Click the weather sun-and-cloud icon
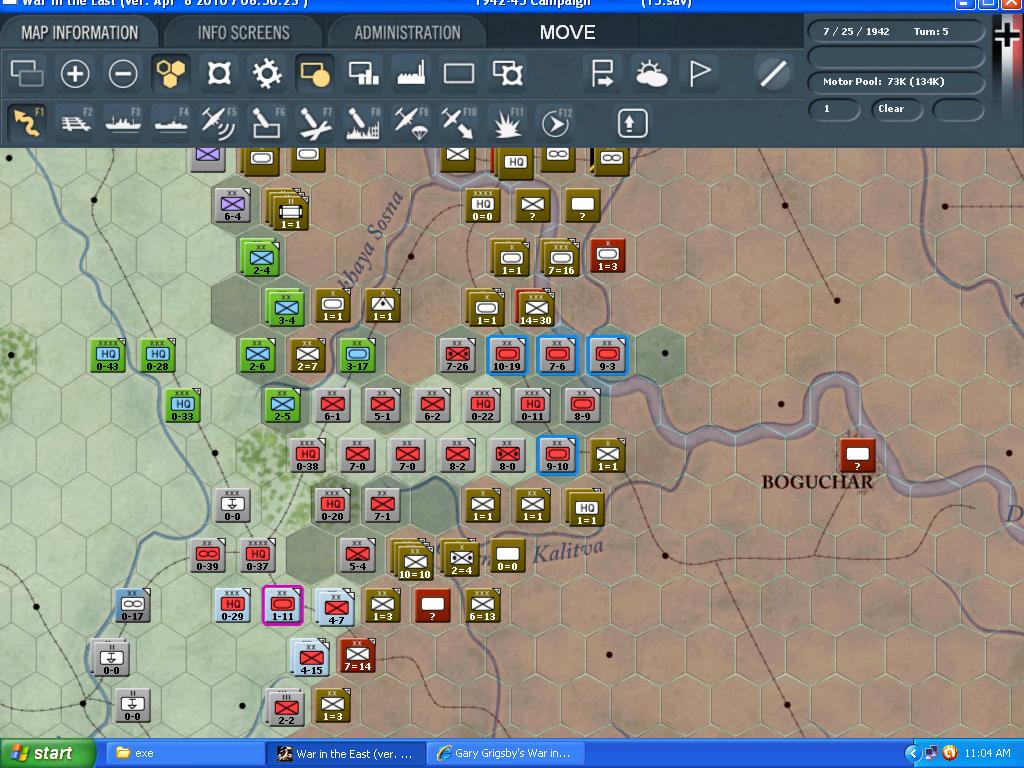Screen dimensions: 1024x768 650,73
